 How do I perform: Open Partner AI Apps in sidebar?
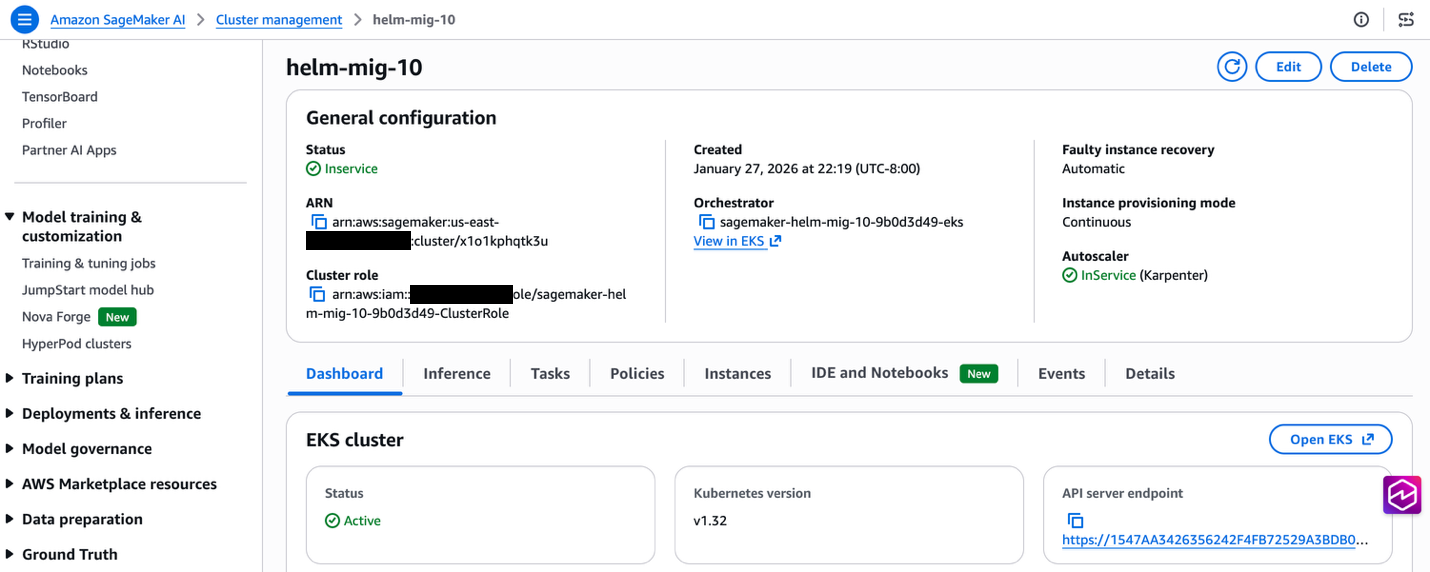click(x=69, y=150)
